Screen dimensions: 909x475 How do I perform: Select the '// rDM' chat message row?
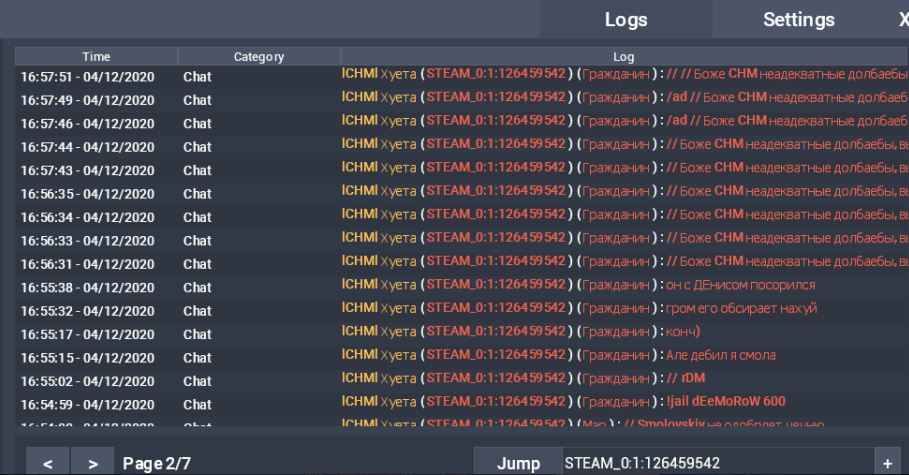(x=679, y=378)
